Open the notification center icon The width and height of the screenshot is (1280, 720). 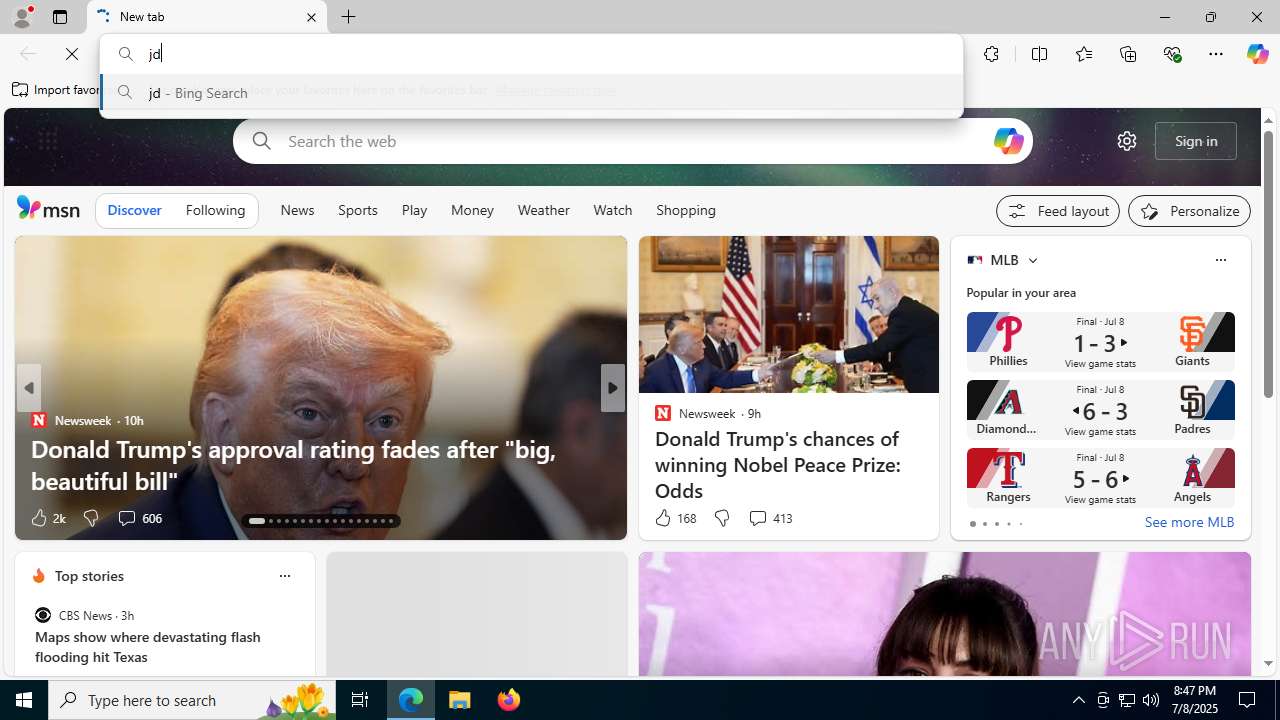point(1248,700)
